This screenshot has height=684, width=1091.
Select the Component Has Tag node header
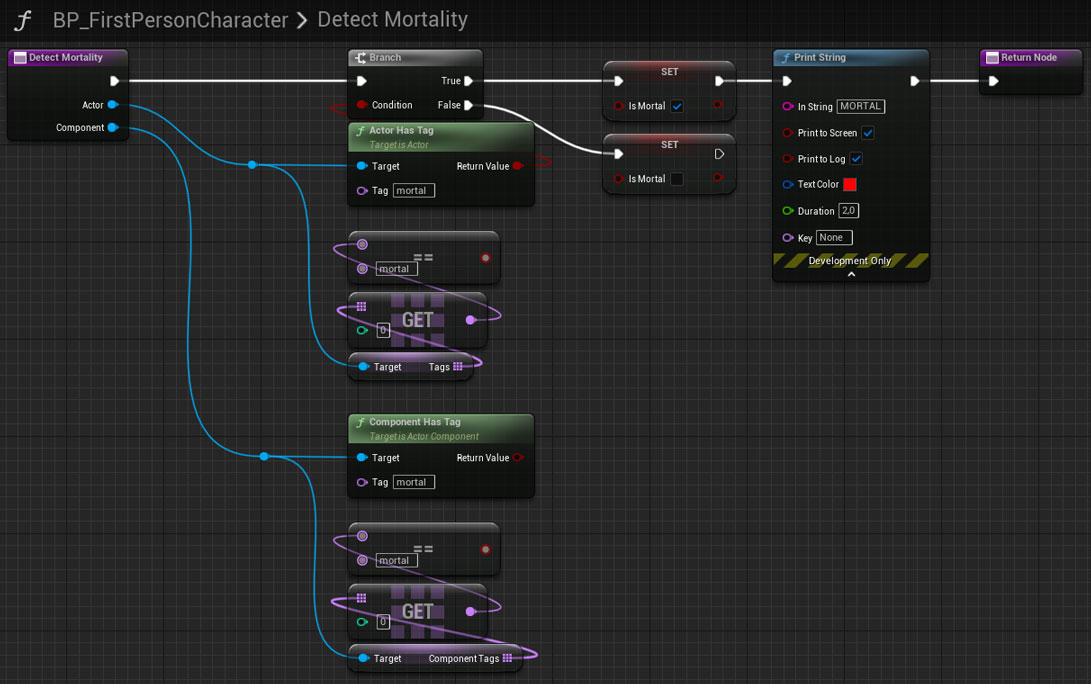click(441, 429)
